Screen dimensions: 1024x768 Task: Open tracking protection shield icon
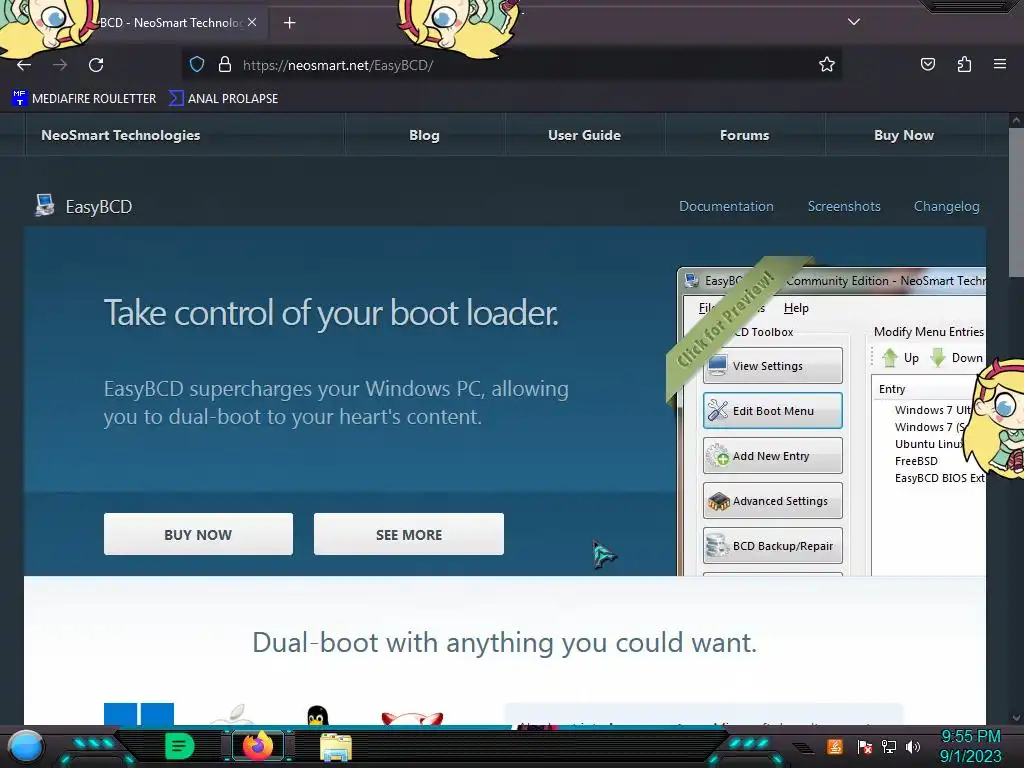[197, 65]
